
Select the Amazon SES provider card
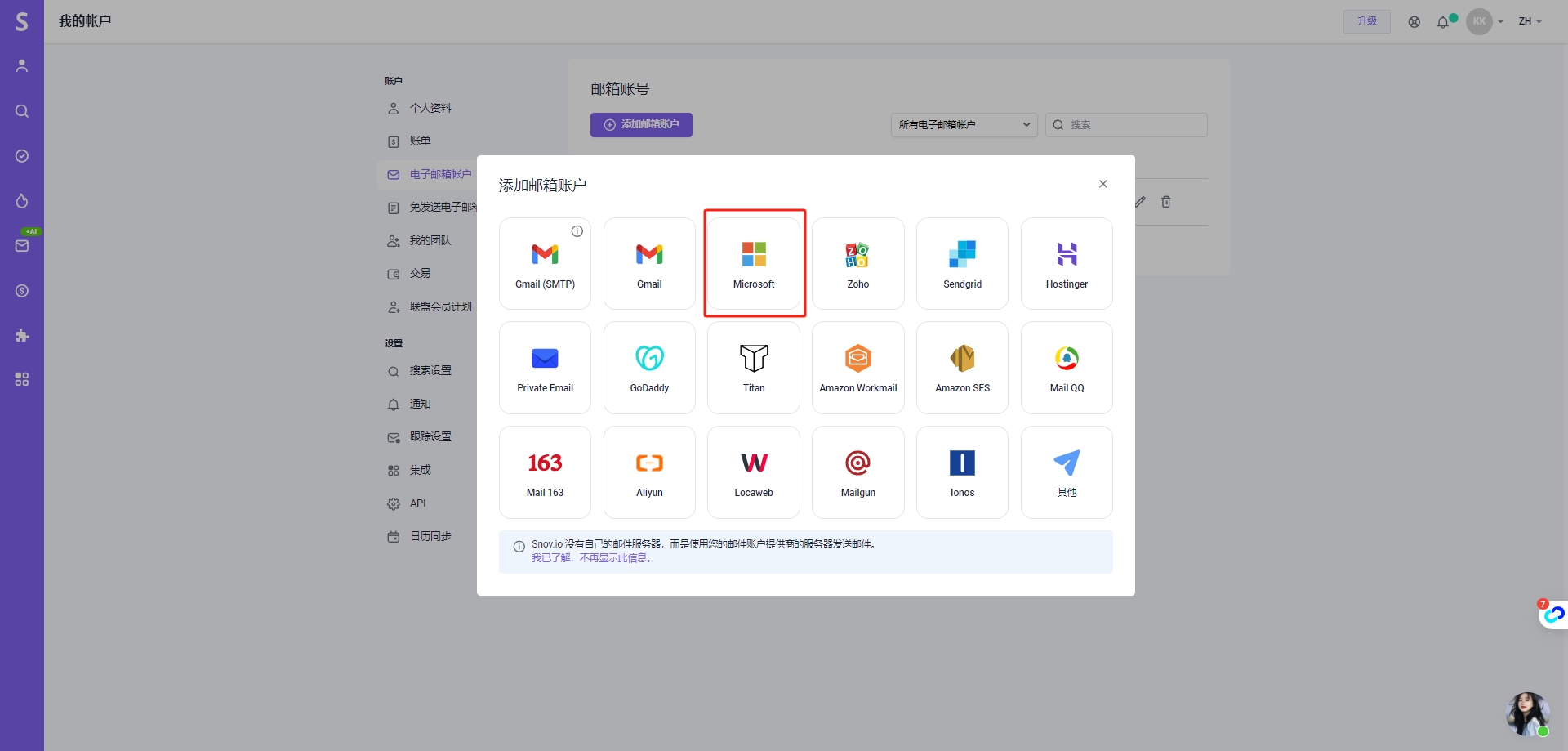coord(962,368)
